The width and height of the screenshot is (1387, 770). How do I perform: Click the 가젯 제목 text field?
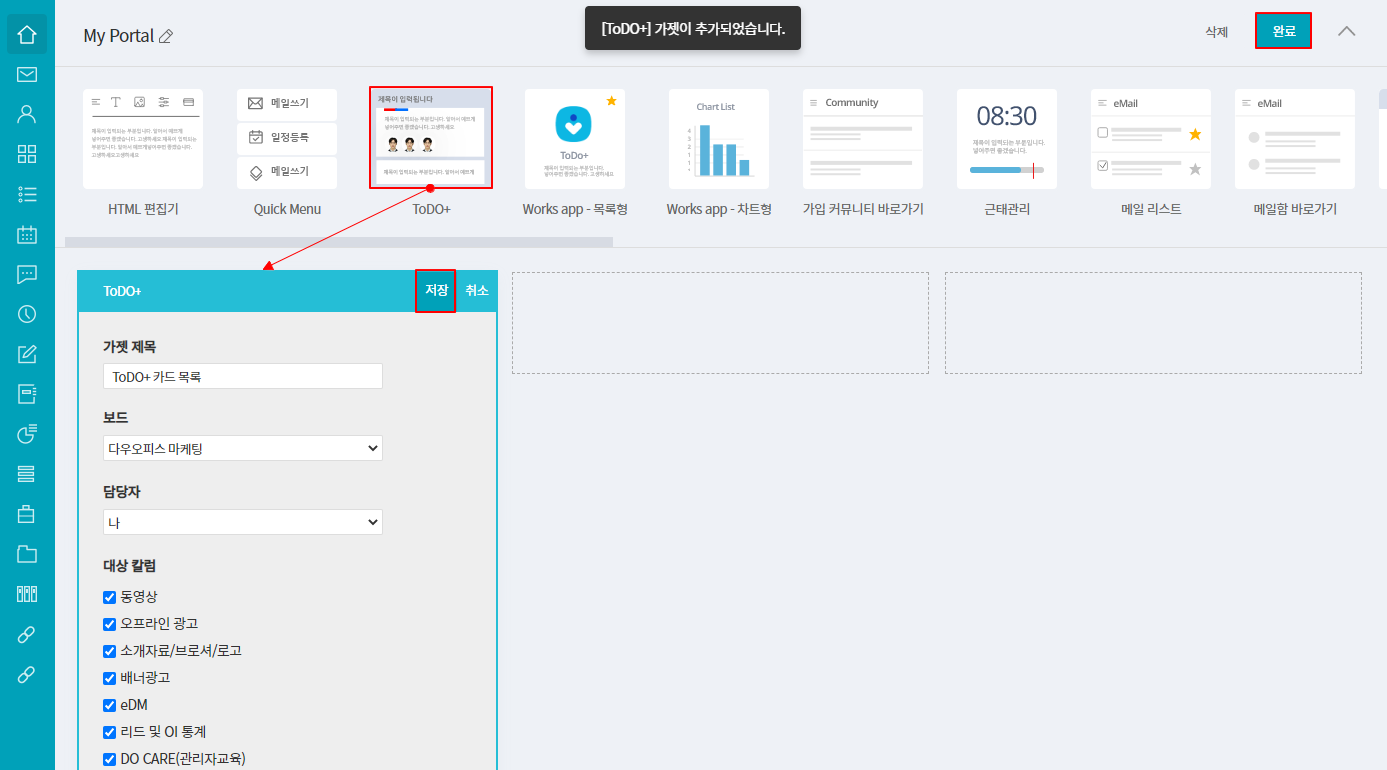(242, 377)
